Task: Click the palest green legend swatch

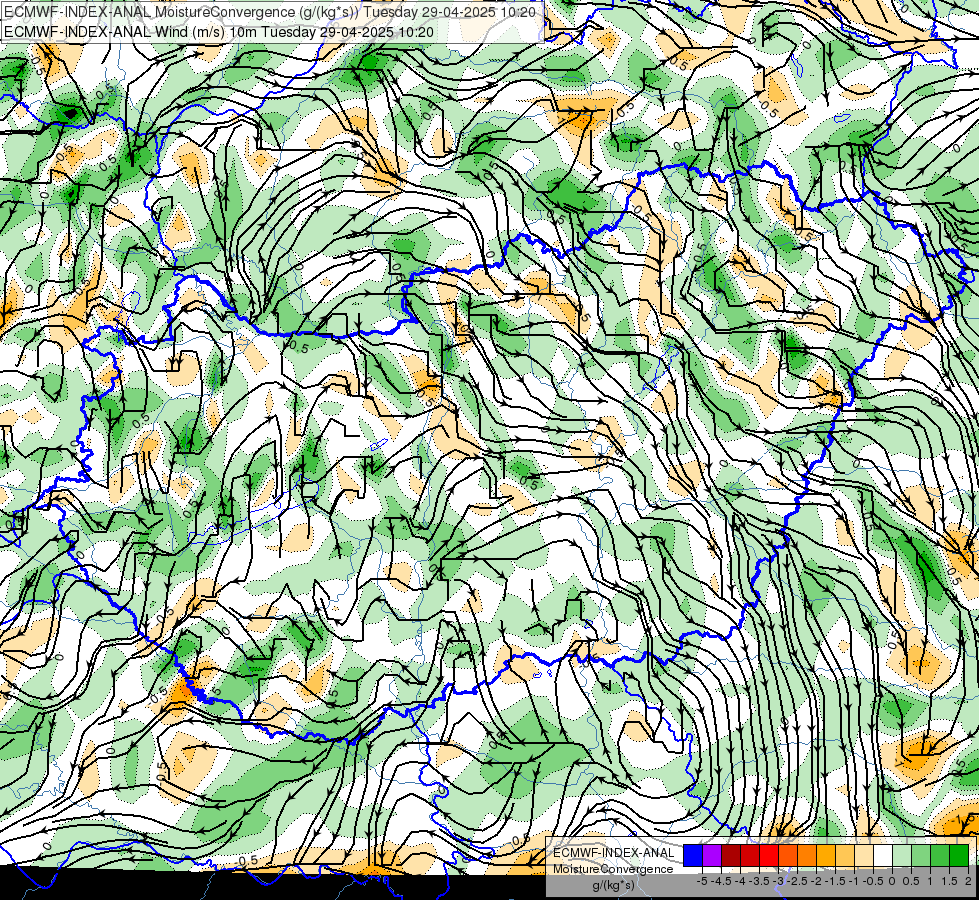Action: click(902, 855)
